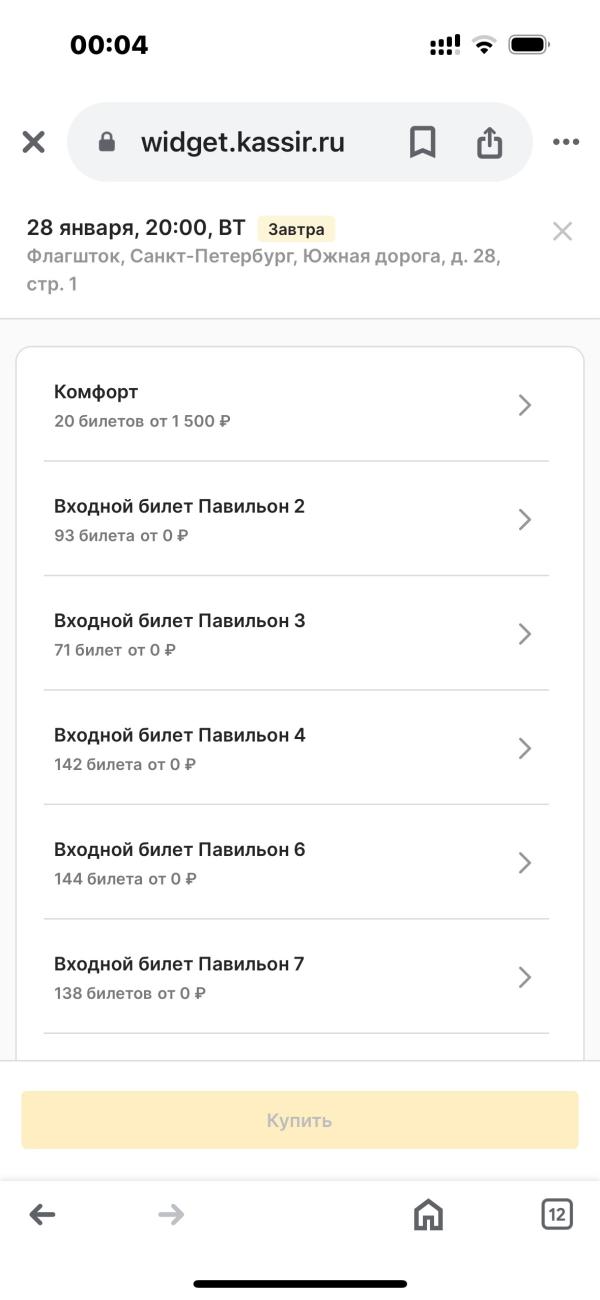600x1300 pixels.
Task: Expand Входной билет Павильон 3 chevron
Action: point(525,634)
